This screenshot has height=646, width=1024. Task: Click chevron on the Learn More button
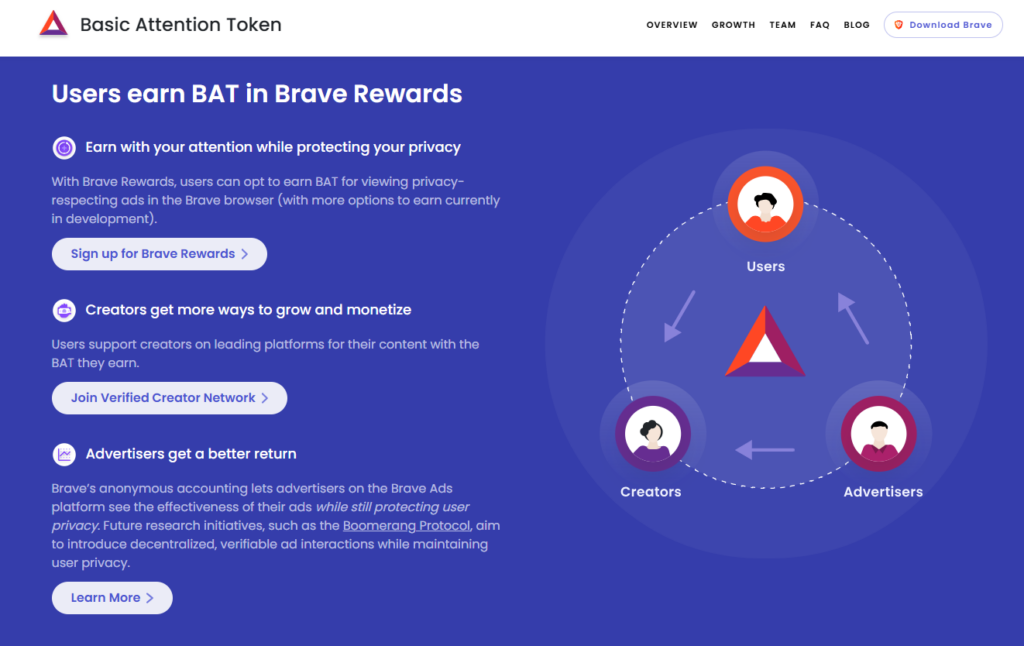coord(150,598)
